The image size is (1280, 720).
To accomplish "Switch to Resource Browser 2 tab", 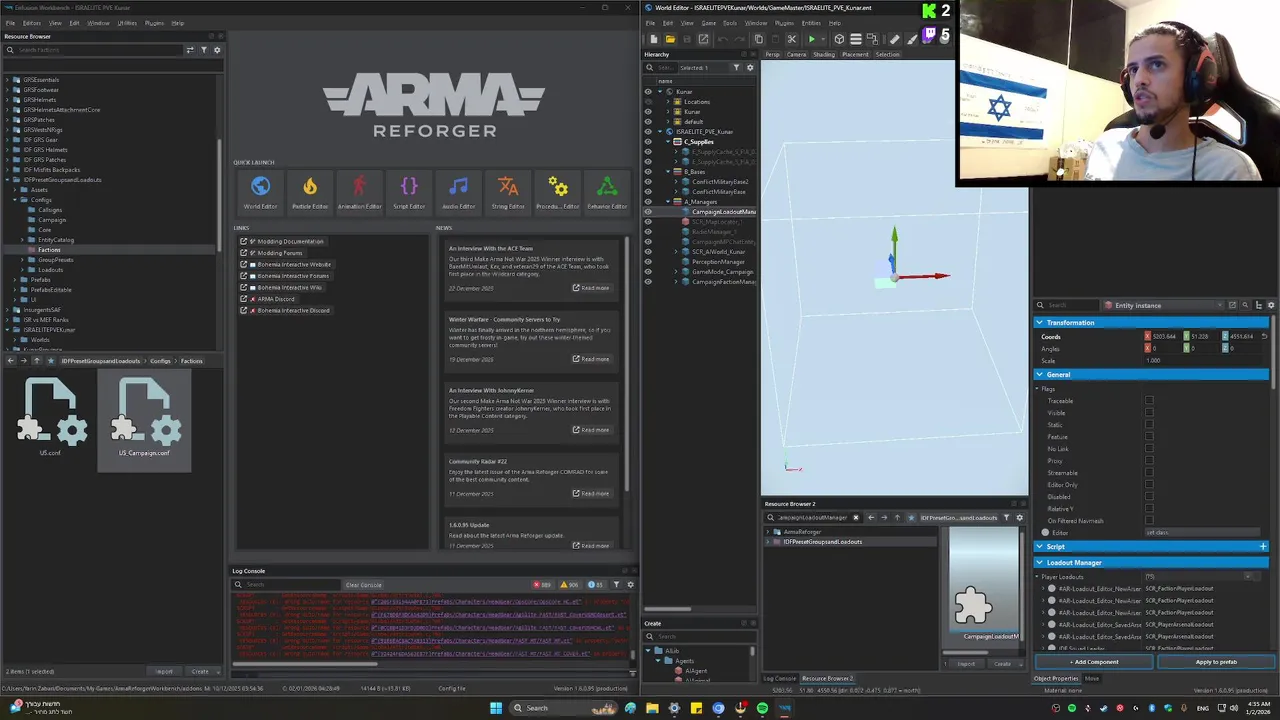I will (x=827, y=678).
